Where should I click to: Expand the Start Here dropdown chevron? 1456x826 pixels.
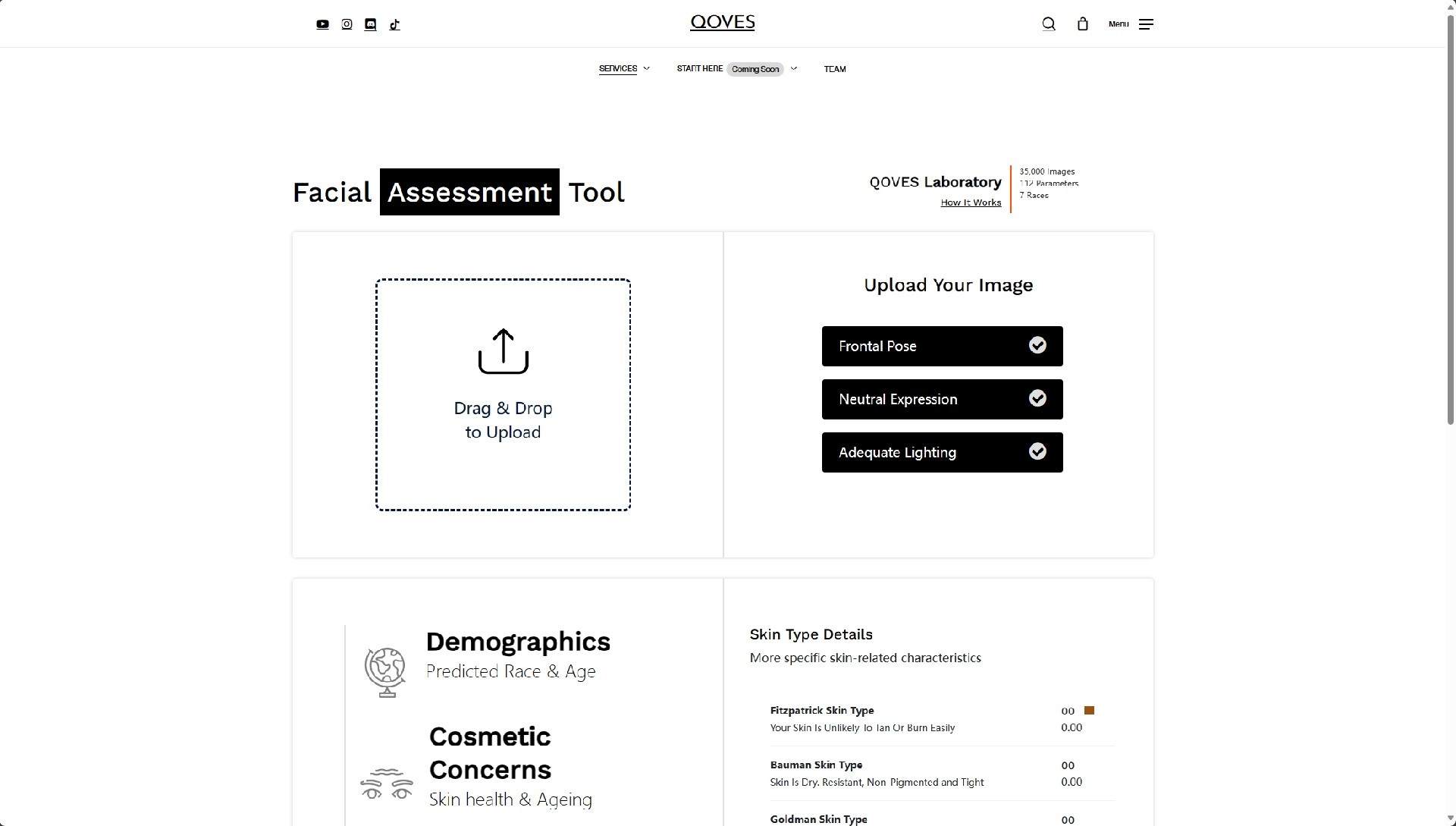pyautogui.click(x=794, y=68)
